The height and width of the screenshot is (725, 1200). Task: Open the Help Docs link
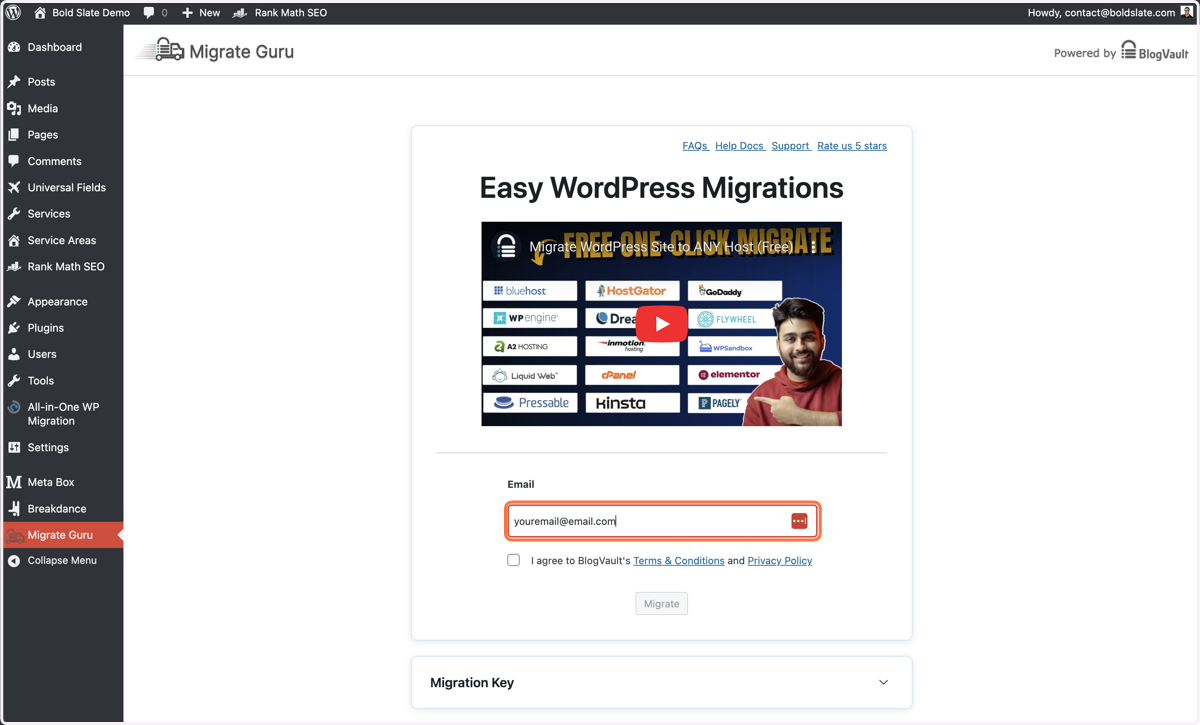(x=740, y=146)
